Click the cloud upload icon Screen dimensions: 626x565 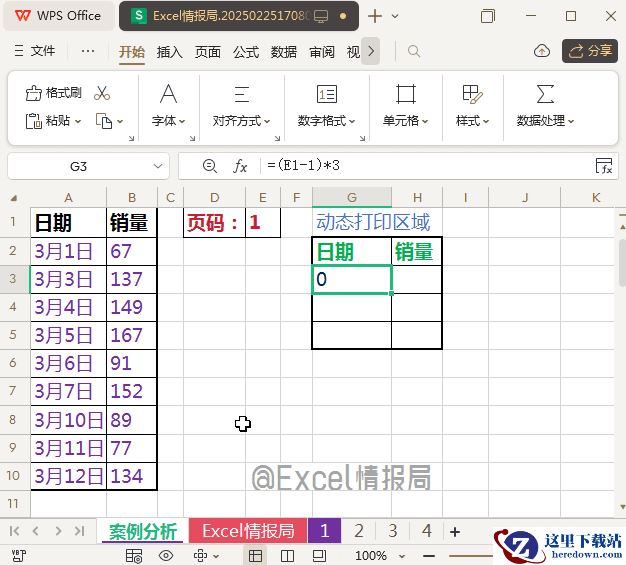(542, 51)
